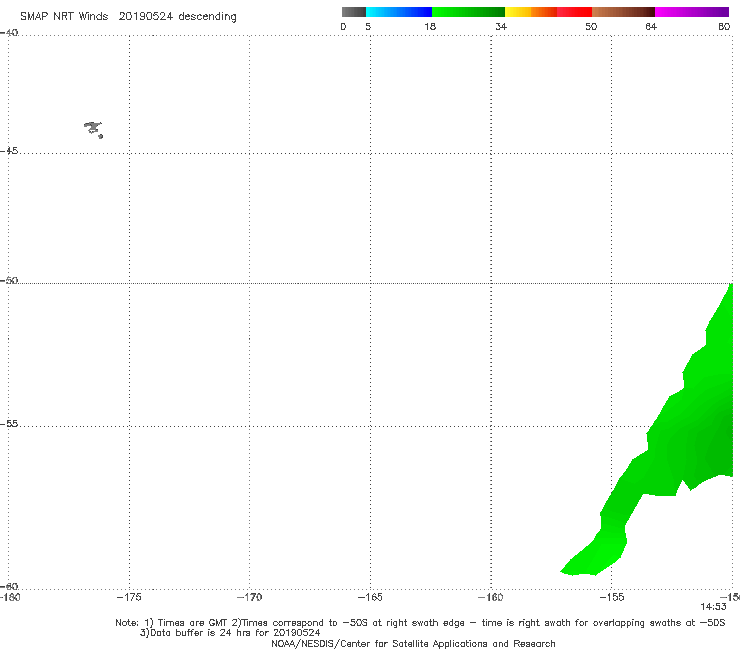740x650 pixels.
Task: Click the yellow-to-red 34–50 color bar segment
Action: [x=548, y=12]
